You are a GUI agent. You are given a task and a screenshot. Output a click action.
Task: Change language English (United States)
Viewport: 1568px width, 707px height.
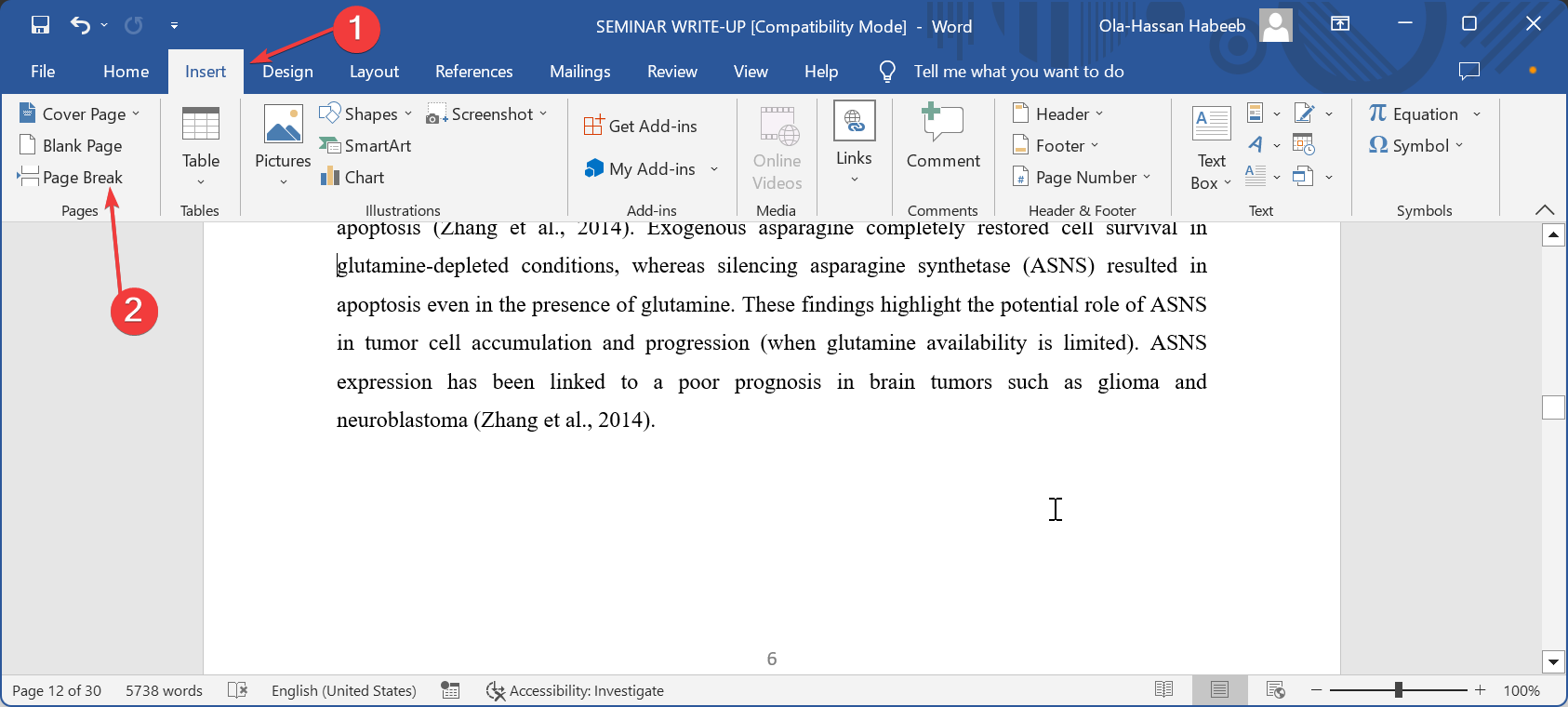(344, 690)
